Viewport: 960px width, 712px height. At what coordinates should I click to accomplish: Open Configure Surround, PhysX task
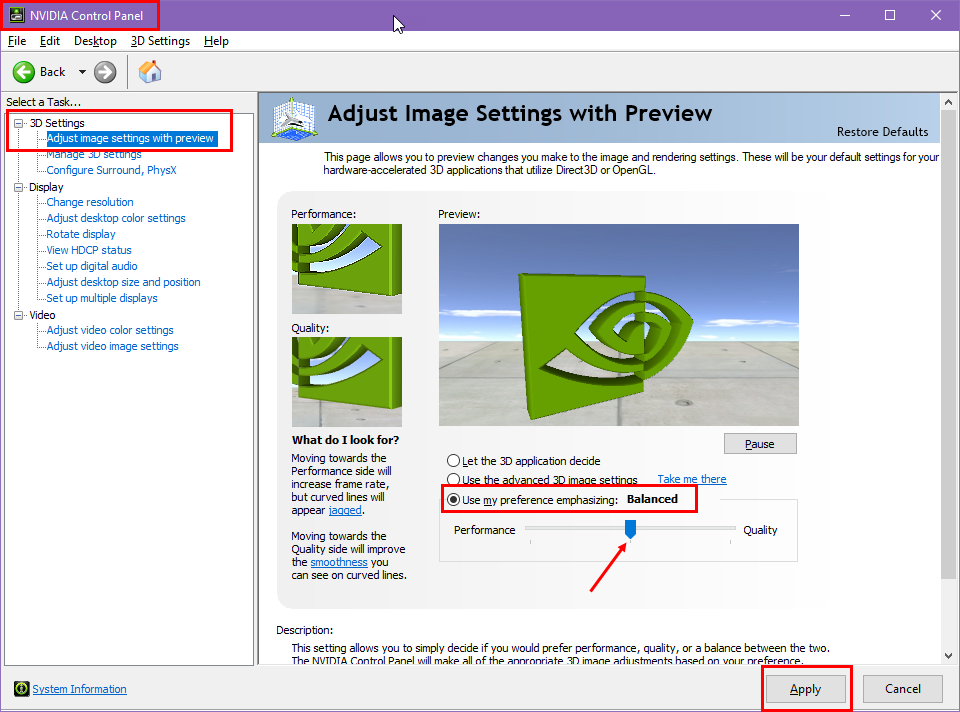(111, 170)
